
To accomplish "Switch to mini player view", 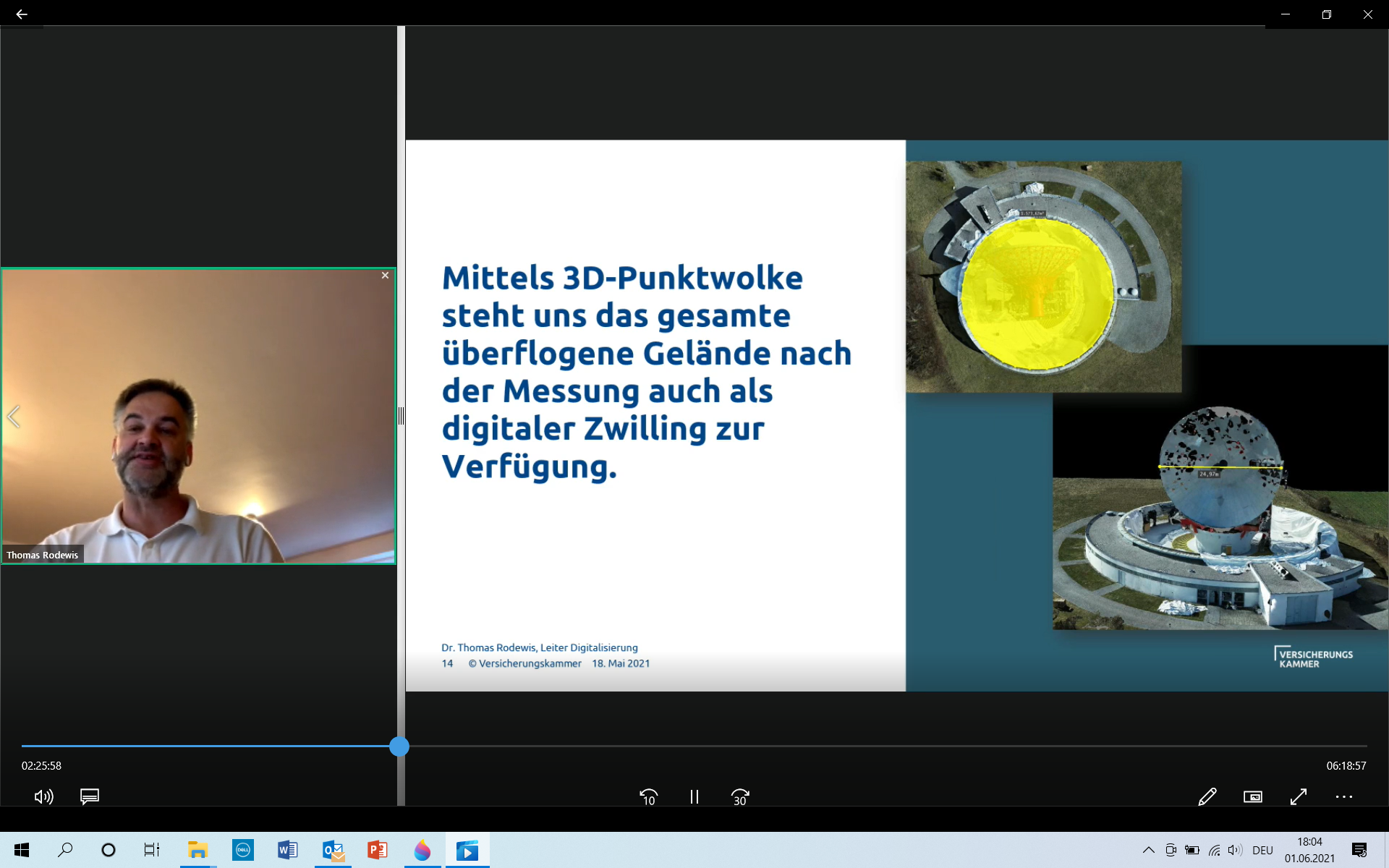I will pyautogui.click(x=1253, y=796).
